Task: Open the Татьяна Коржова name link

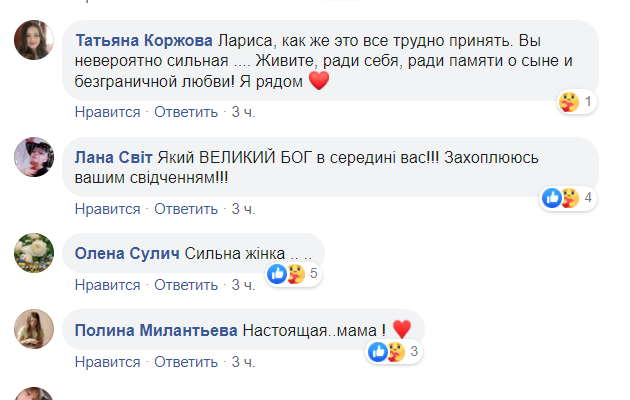Action: point(145,41)
